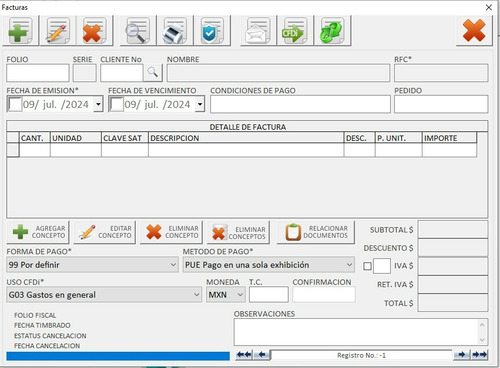Image resolution: width=500 pixels, height=368 pixels.
Task: Click the CONFIRMACION input field
Action: pyautogui.click(x=324, y=295)
